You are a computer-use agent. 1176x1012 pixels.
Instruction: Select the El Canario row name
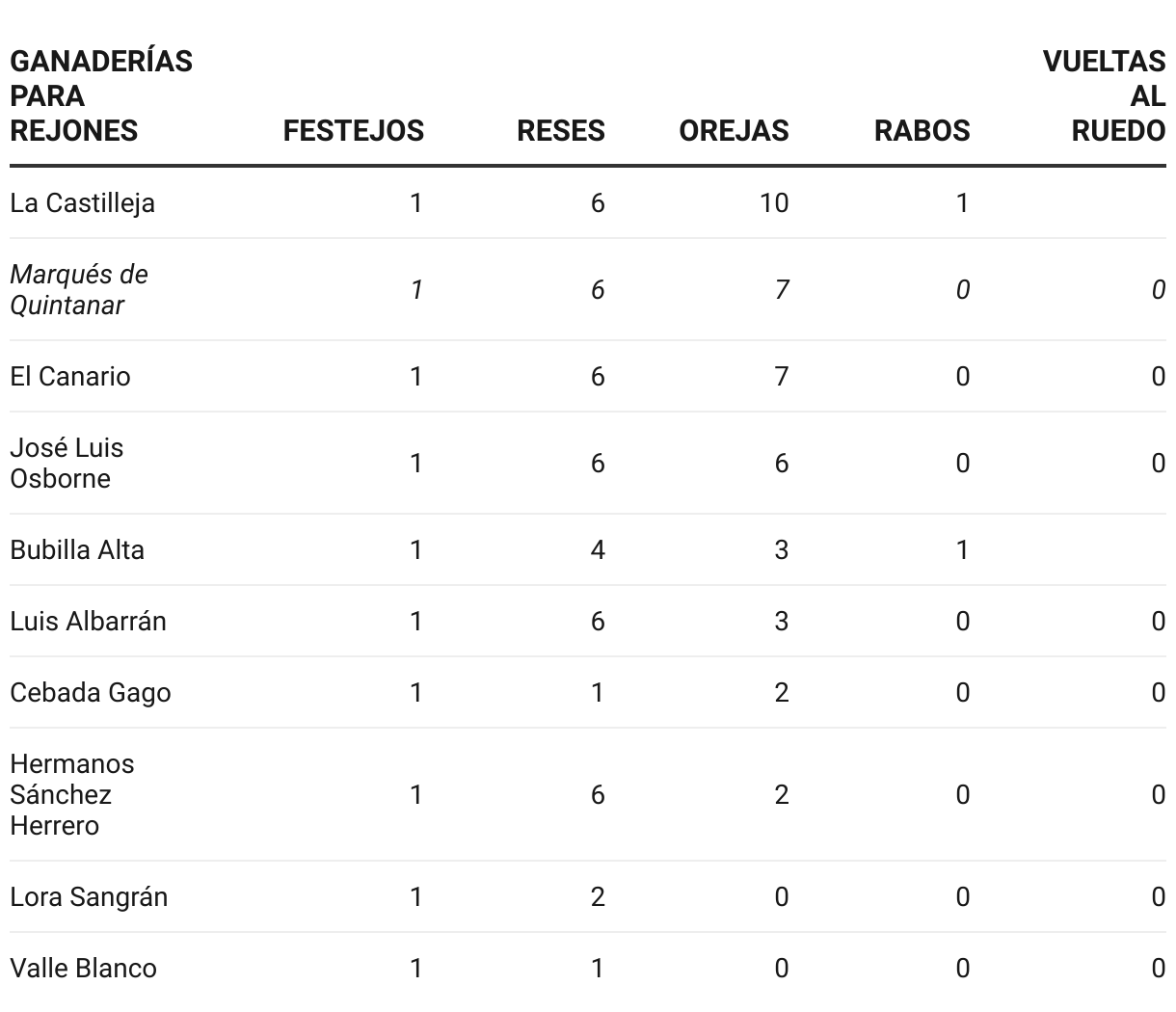point(70,377)
